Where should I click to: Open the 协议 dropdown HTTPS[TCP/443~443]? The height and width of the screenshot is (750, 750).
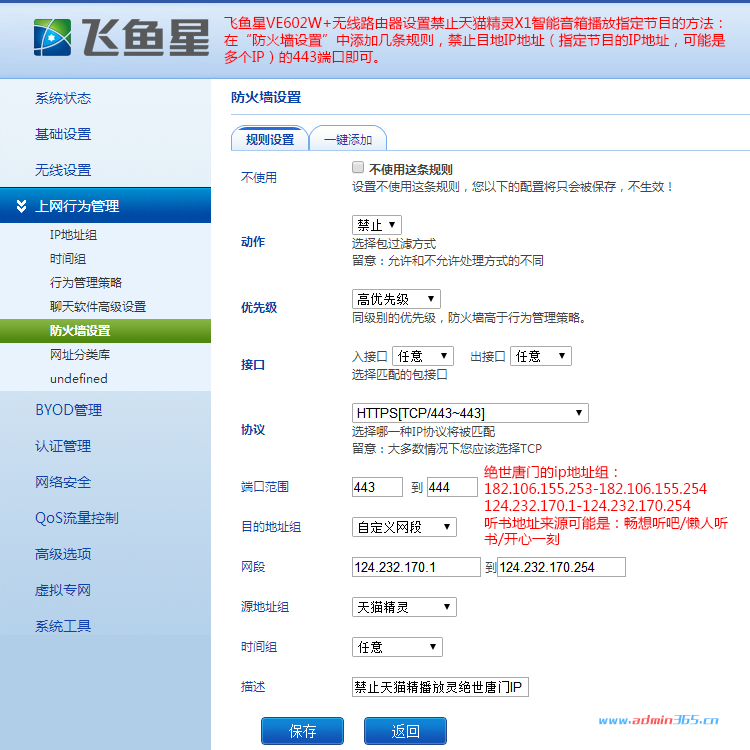[470, 413]
